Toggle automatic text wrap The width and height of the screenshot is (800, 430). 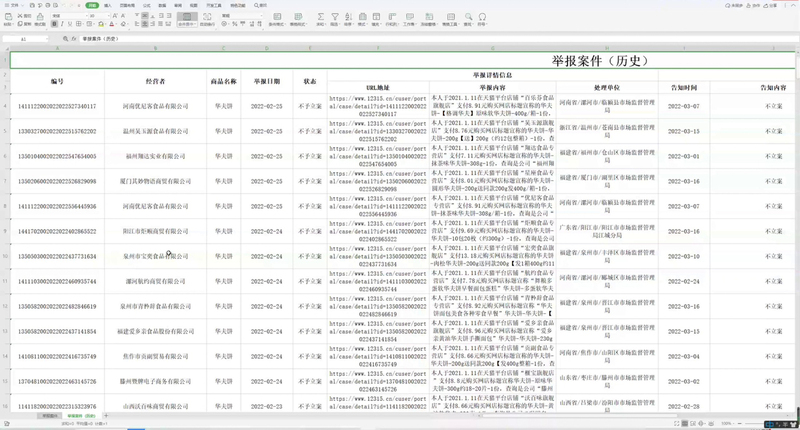point(207,19)
